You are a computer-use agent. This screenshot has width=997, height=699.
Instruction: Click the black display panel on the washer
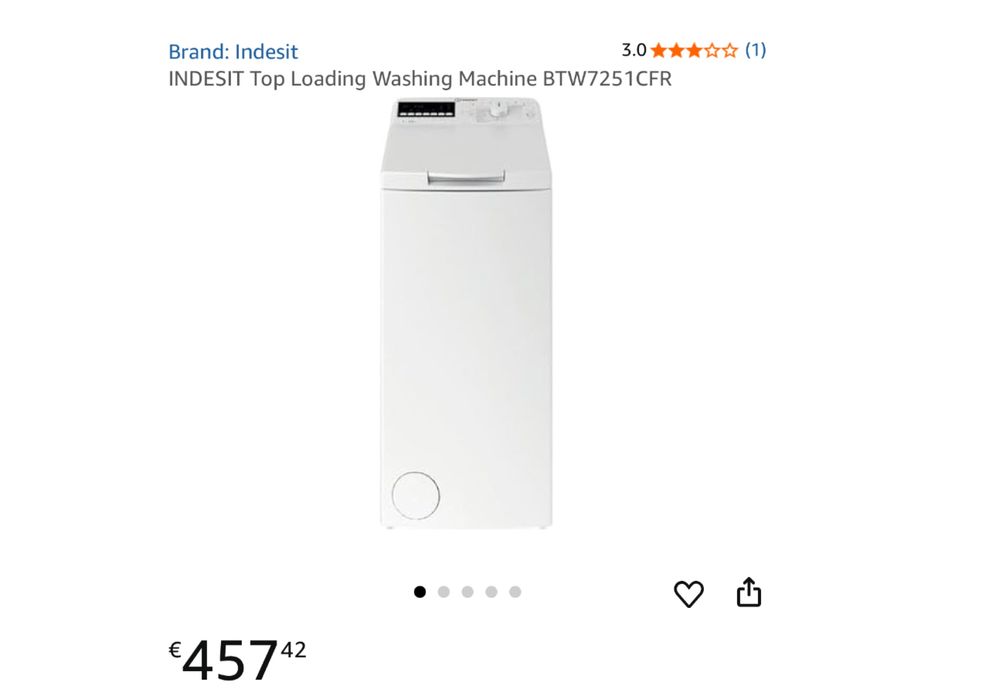[426, 109]
